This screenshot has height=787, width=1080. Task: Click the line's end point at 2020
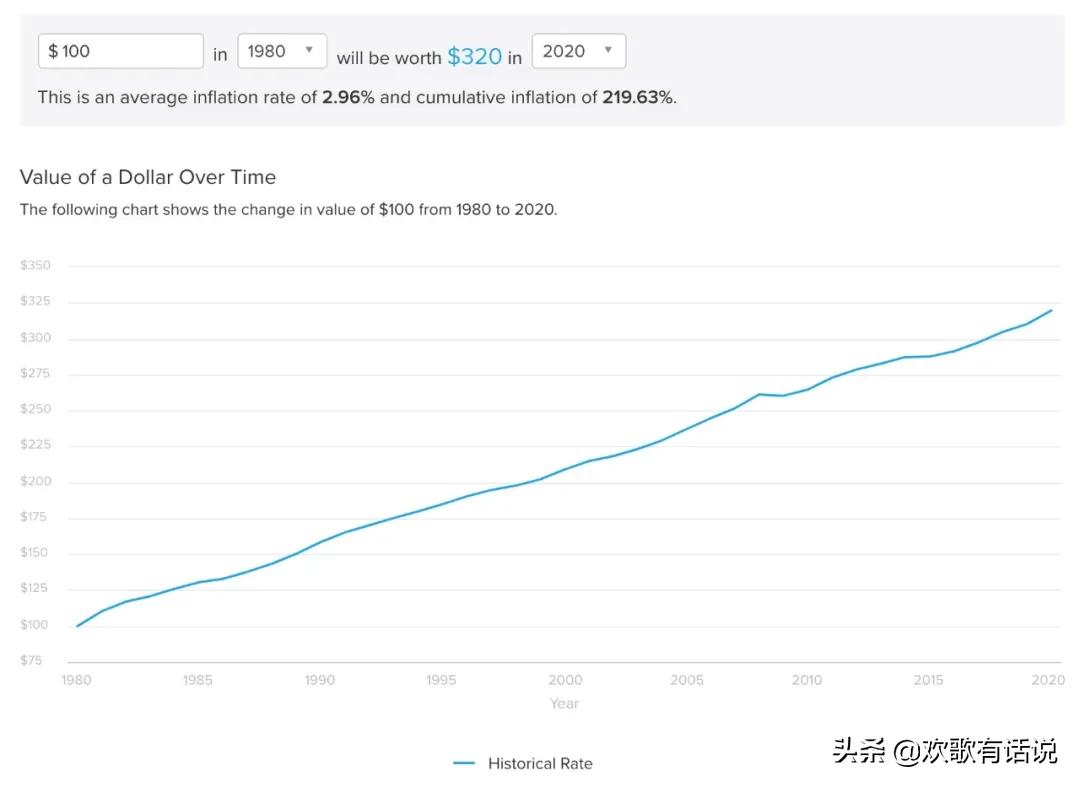tap(1051, 310)
